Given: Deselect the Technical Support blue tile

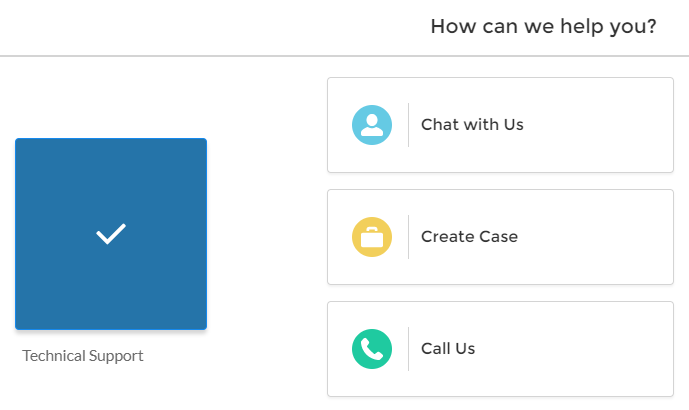Looking at the screenshot, I should pyautogui.click(x=111, y=234).
